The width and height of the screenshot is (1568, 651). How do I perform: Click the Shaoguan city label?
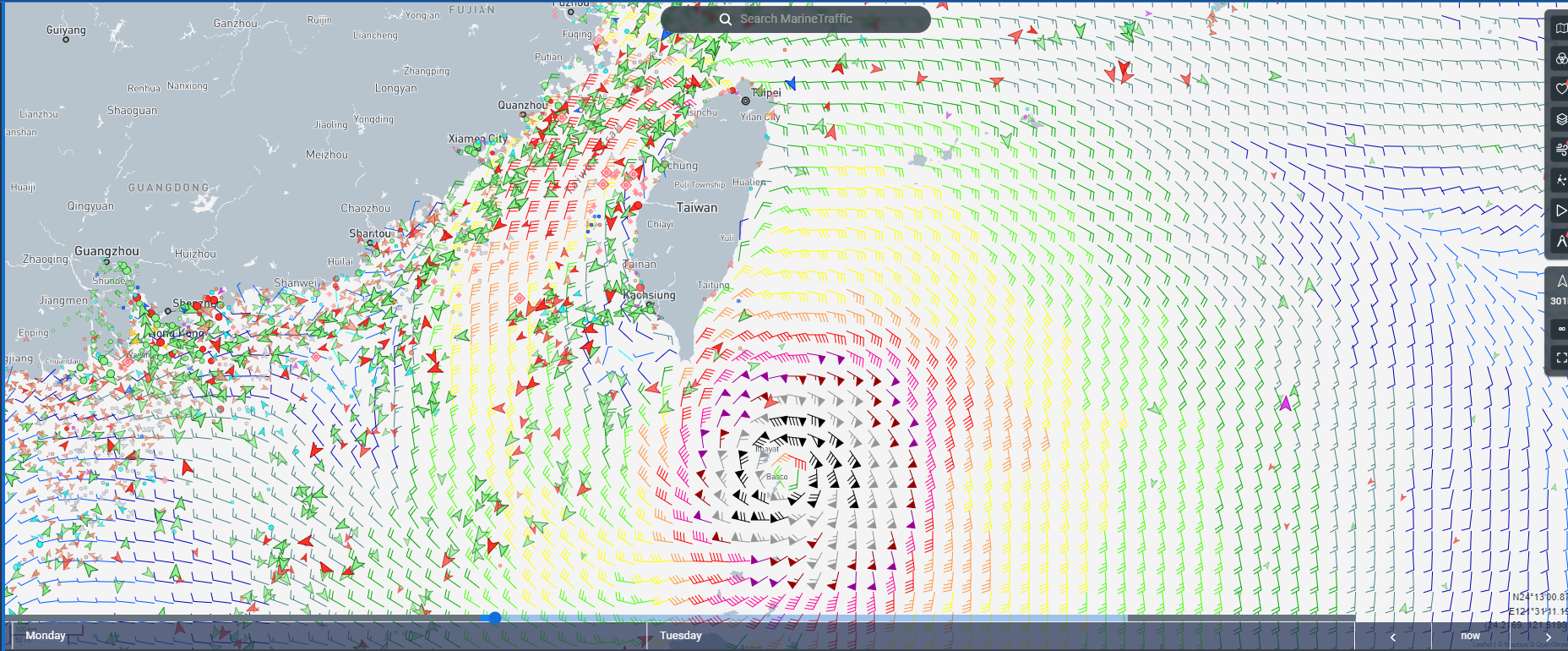(132, 111)
